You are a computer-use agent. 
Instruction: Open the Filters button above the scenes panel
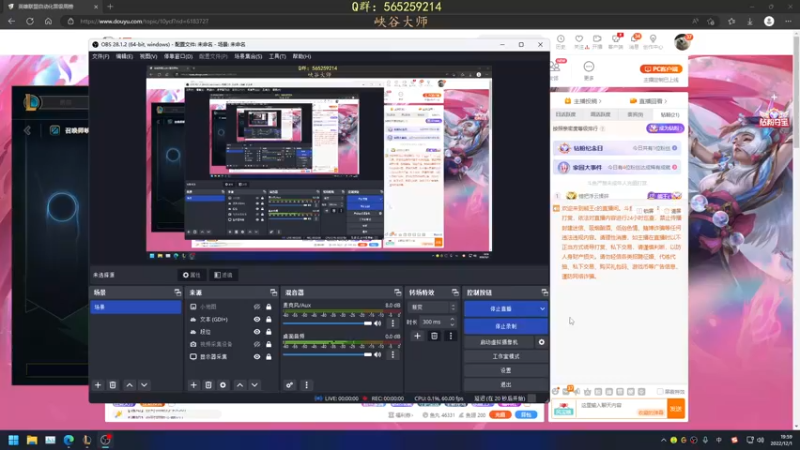[223, 275]
